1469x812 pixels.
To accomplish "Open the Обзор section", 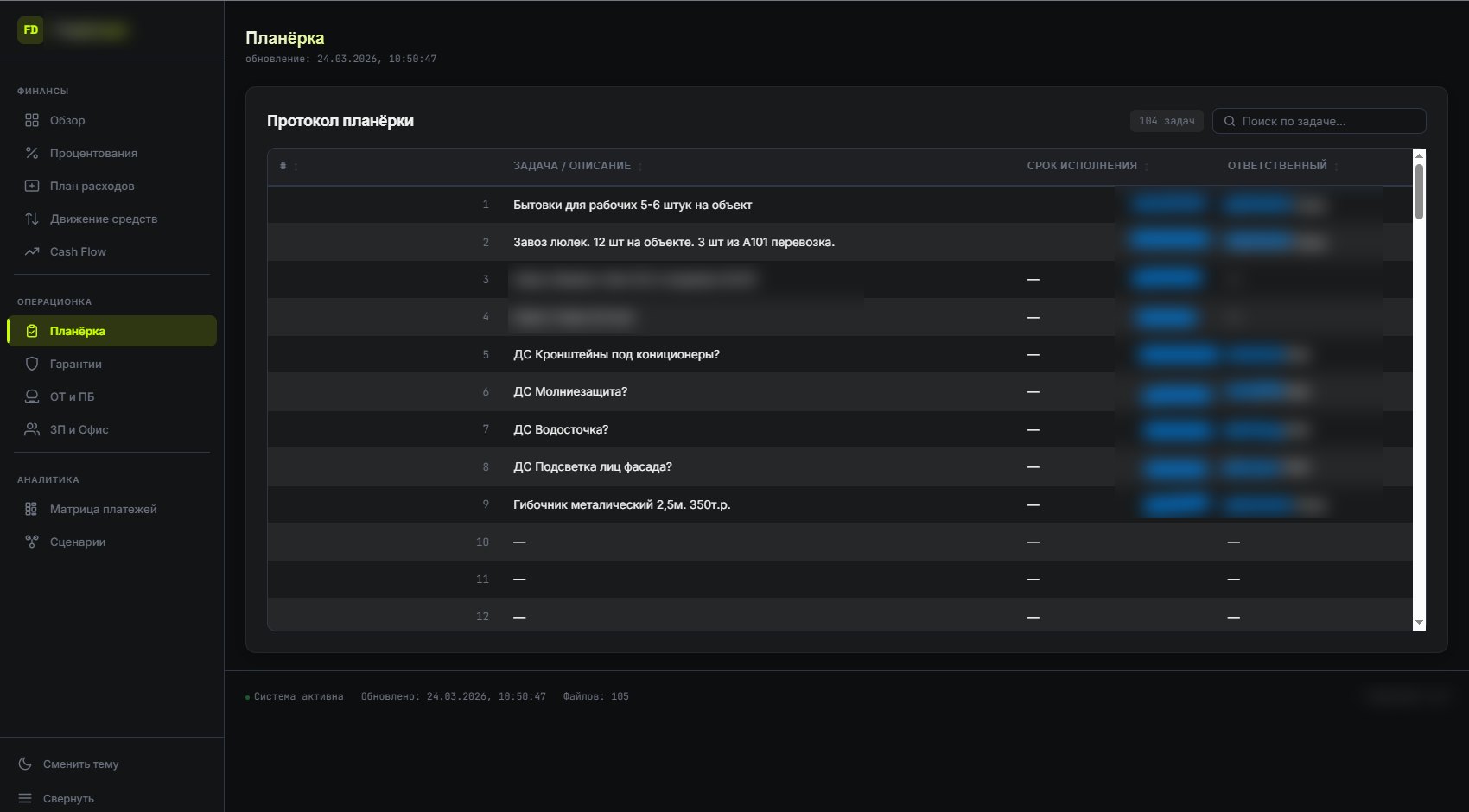I will pyautogui.click(x=111, y=120).
